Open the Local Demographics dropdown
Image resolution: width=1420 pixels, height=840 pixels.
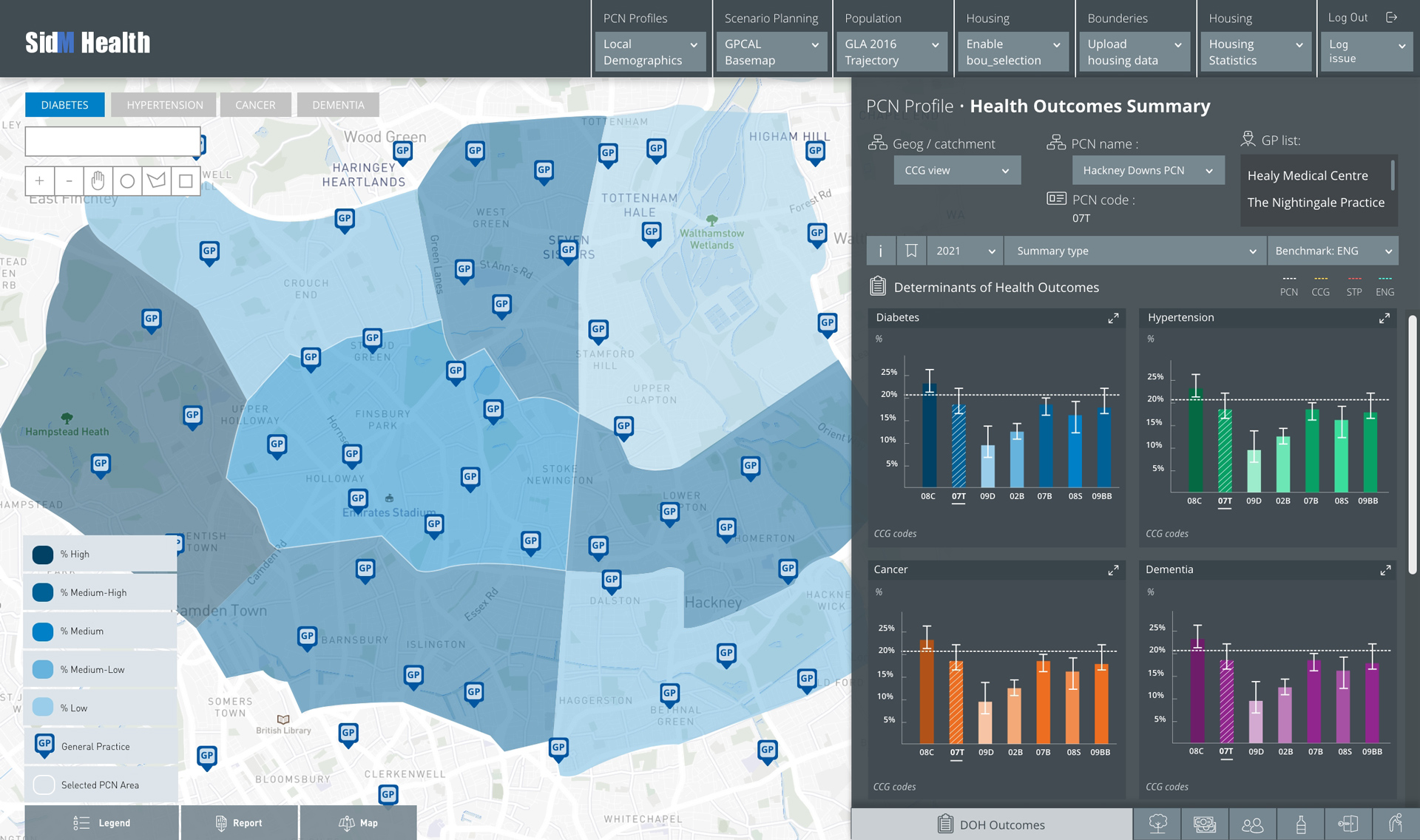coord(649,52)
